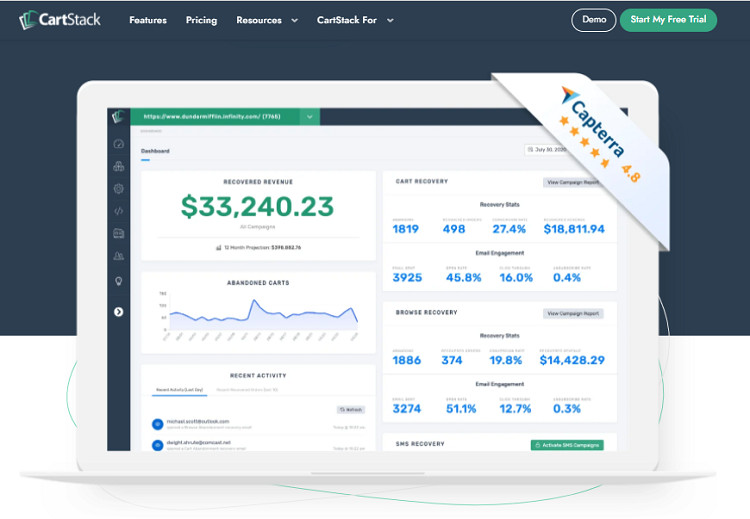
Task: Click the 12.7% browse click through value
Action: 515,409
